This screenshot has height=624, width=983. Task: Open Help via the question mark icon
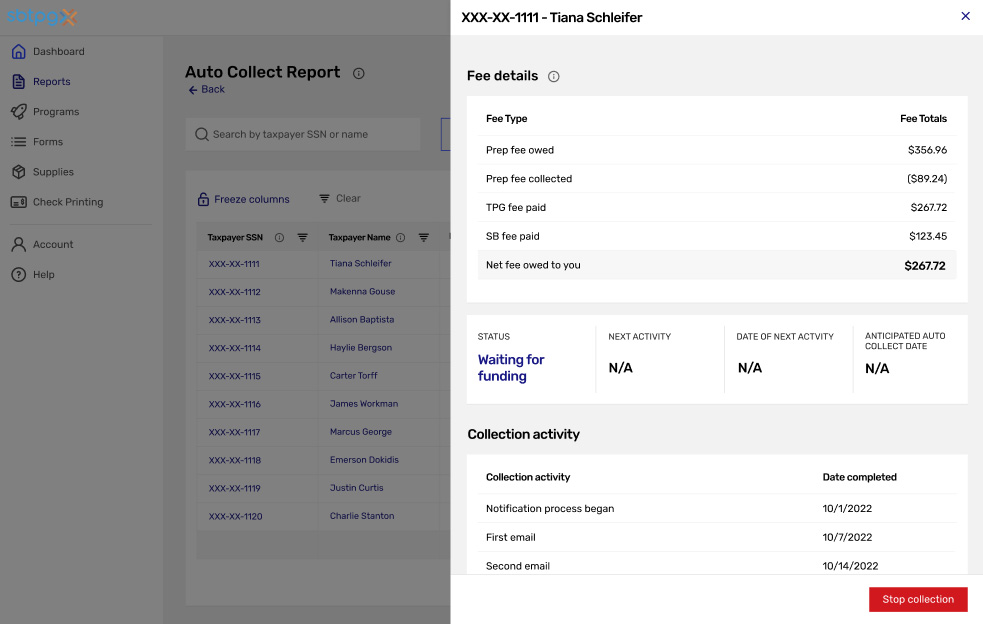[x=18, y=274]
